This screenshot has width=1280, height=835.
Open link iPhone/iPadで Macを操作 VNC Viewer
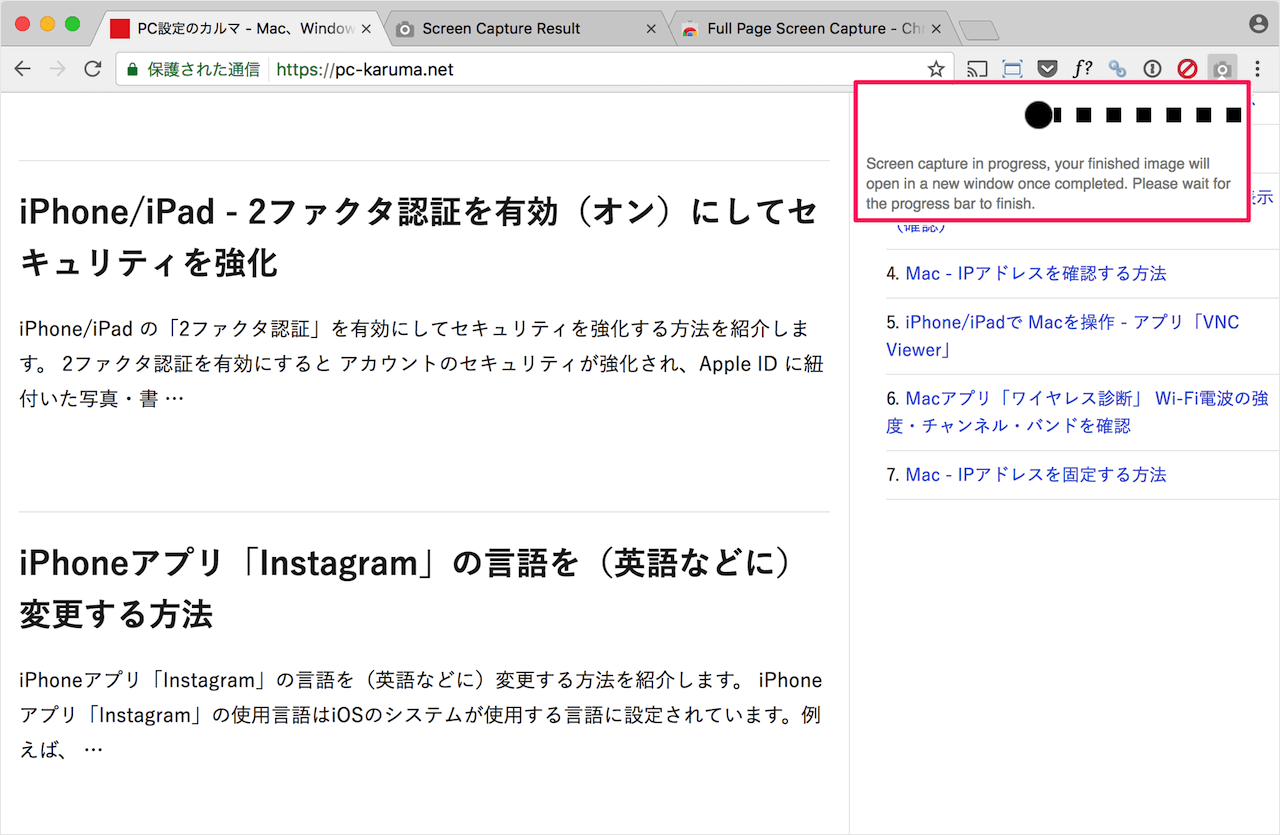click(x=1062, y=336)
